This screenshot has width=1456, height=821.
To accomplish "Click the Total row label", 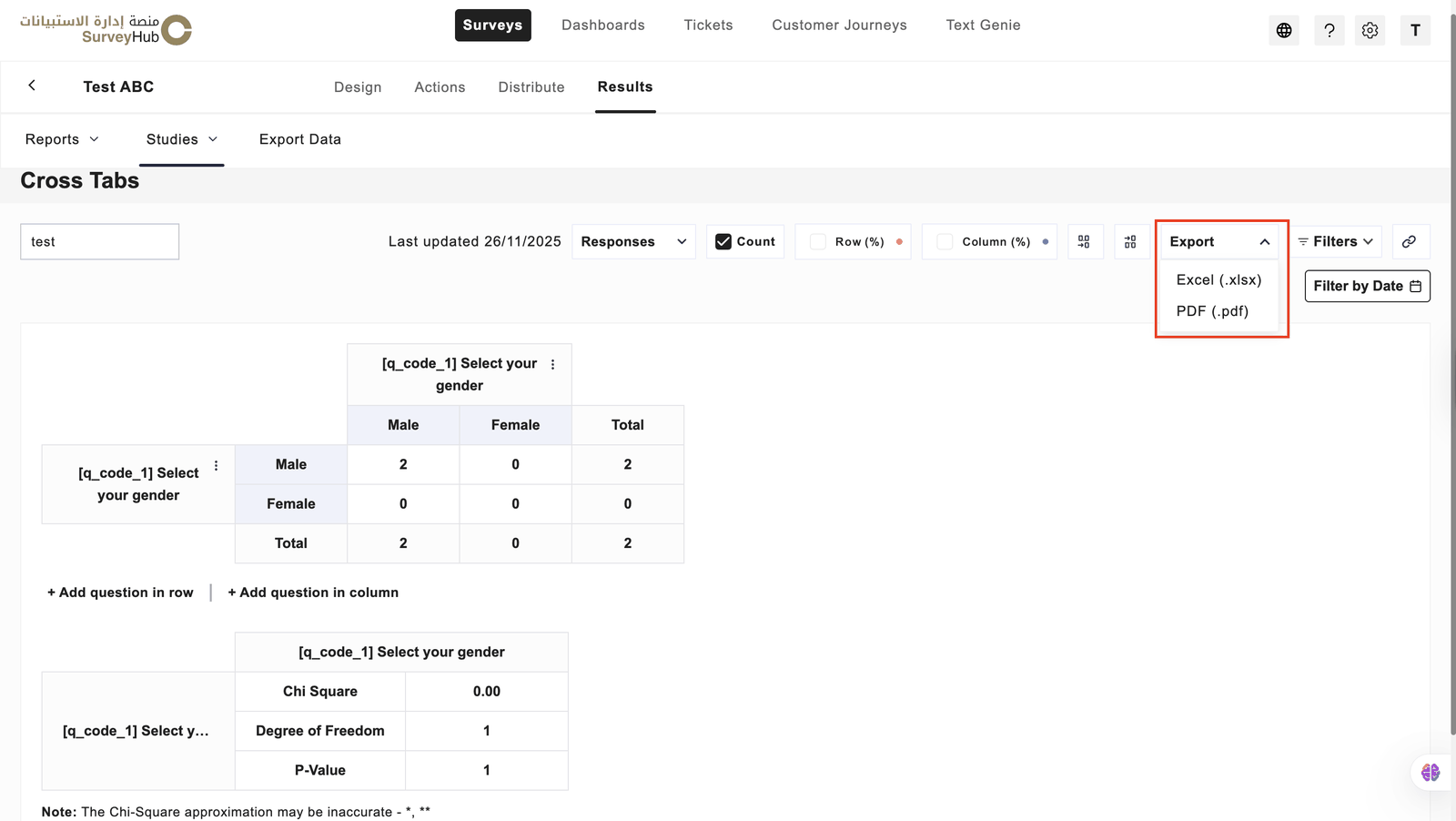I will click(291, 543).
